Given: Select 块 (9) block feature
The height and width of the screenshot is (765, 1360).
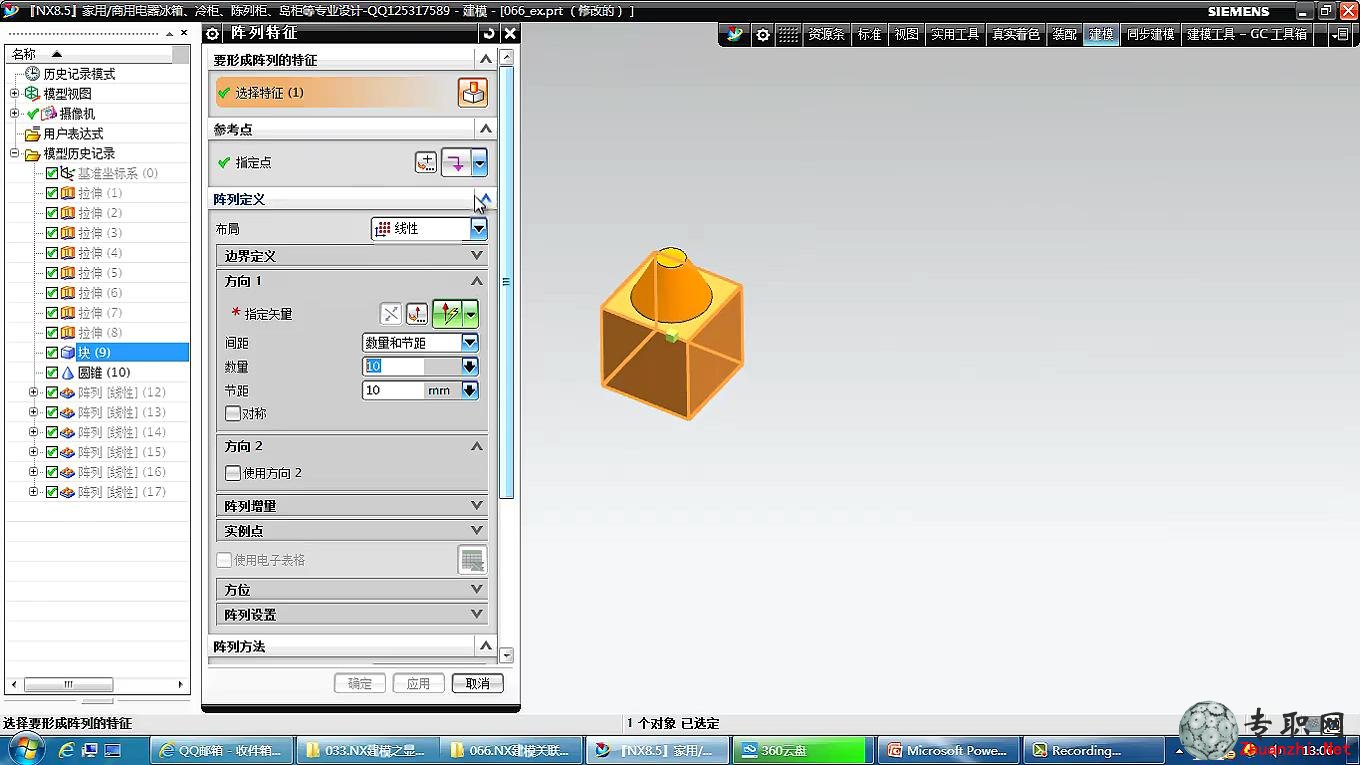Looking at the screenshot, I should pyautogui.click(x=94, y=352).
